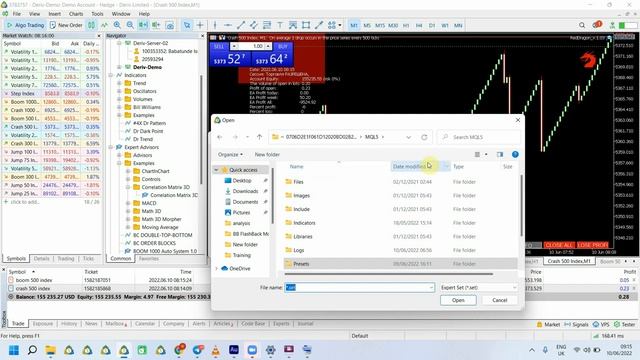Switch chart to H1 timeframe
The width and height of the screenshot is (640, 360).
click(x=406, y=25)
